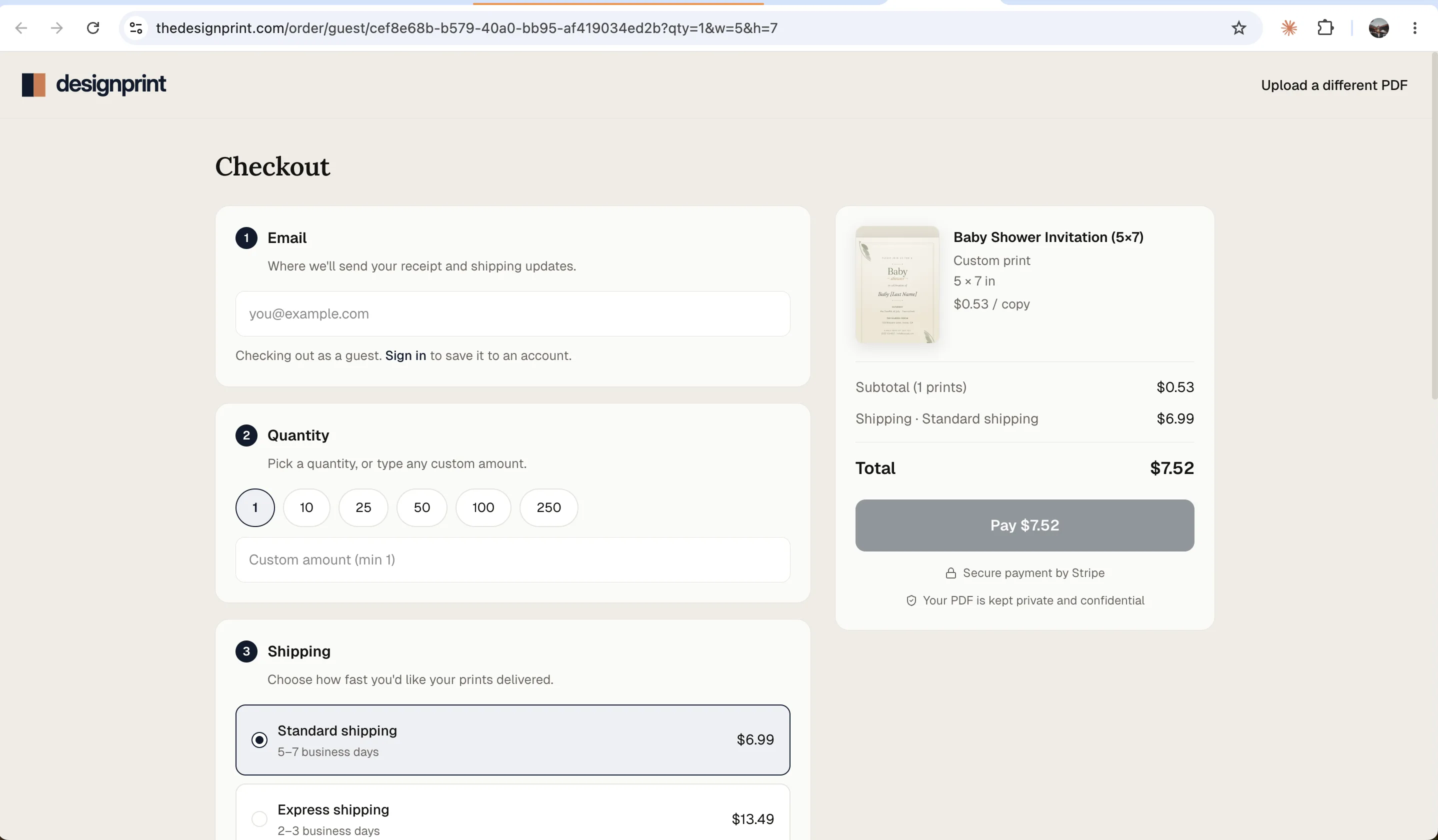This screenshot has width=1438, height=840.
Task: Select quantity 10
Action: [x=306, y=507]
